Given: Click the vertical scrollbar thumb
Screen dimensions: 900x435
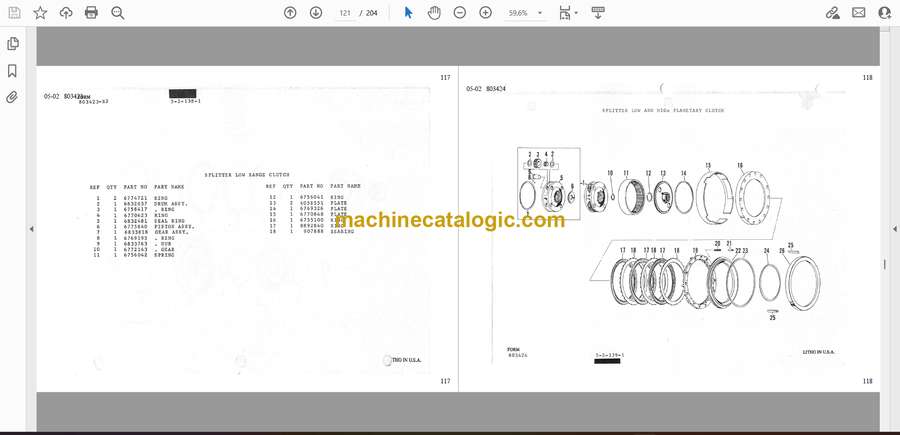Looking at the screenshot, I should [x=885, y=265].
